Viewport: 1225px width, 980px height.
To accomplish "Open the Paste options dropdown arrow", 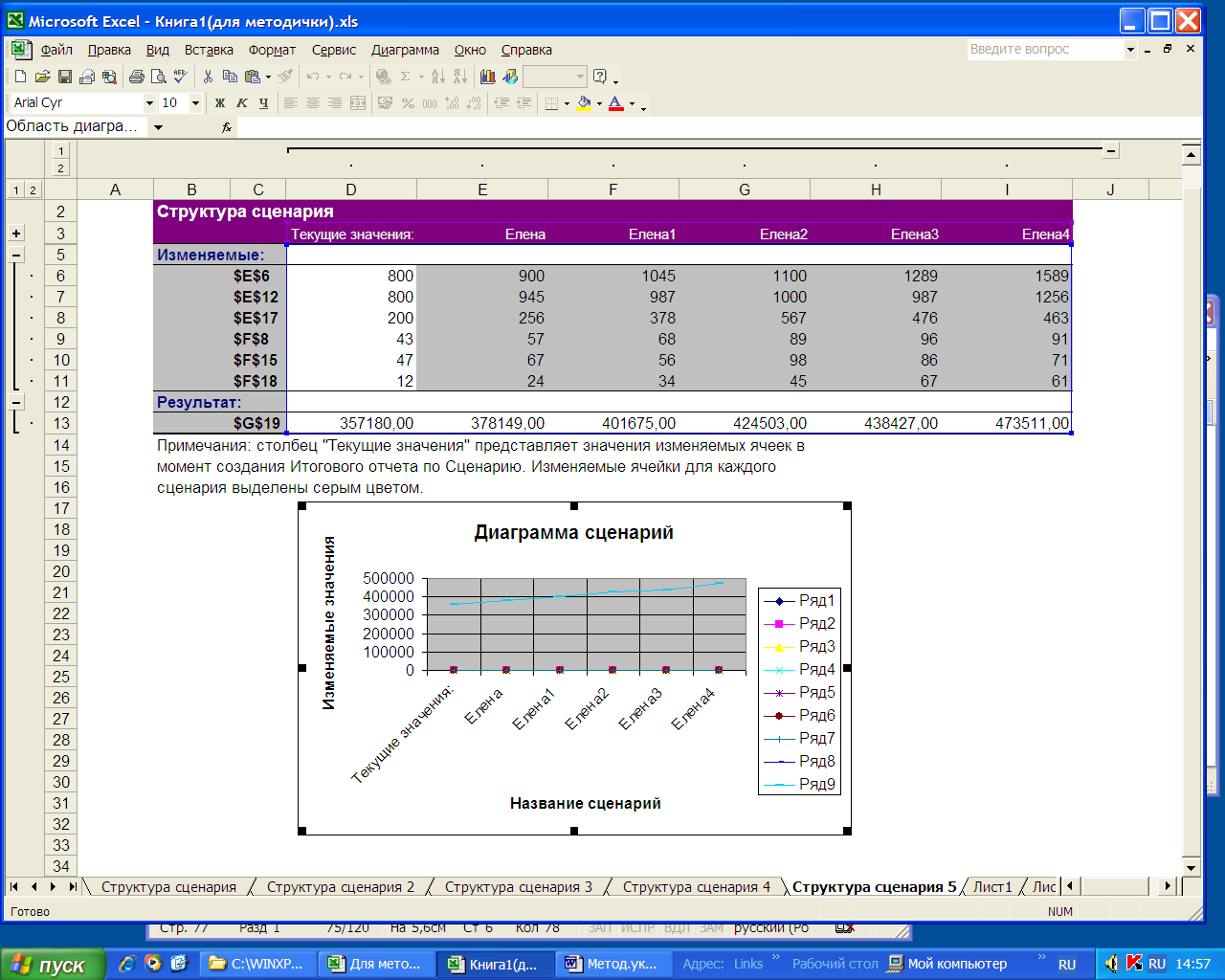I will [268, 77].
